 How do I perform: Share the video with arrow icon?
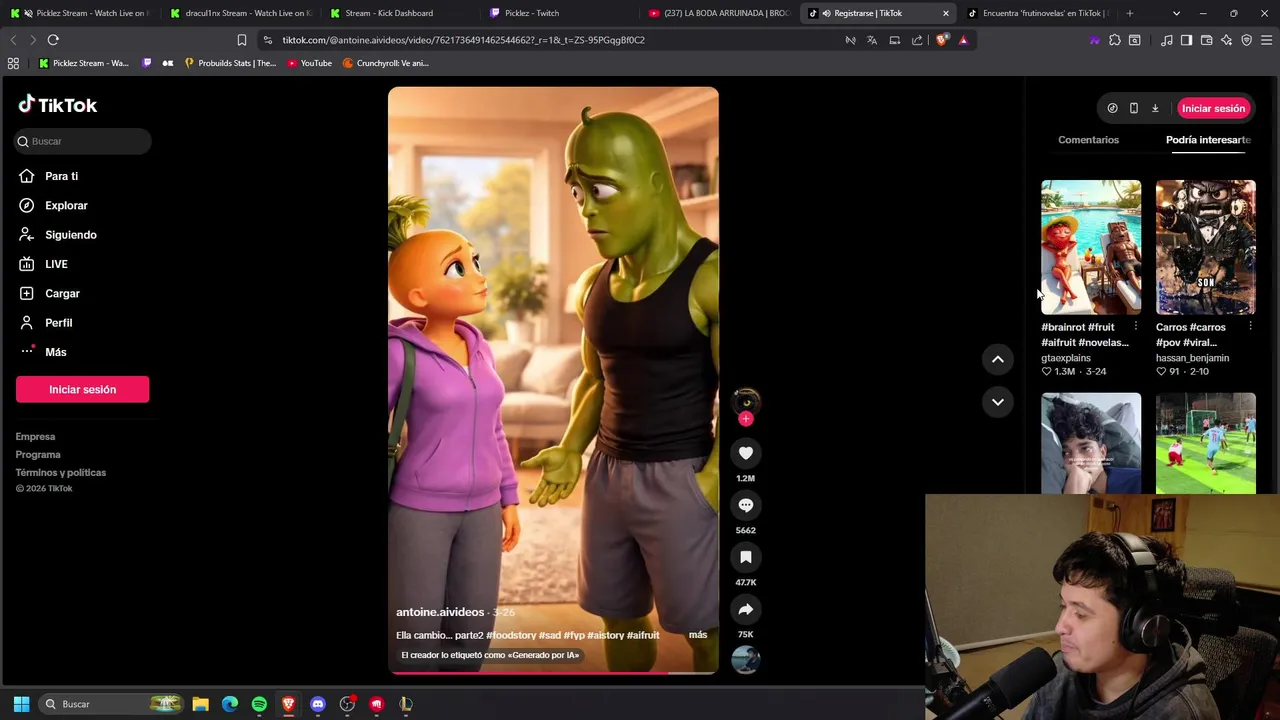click(745, 609)
